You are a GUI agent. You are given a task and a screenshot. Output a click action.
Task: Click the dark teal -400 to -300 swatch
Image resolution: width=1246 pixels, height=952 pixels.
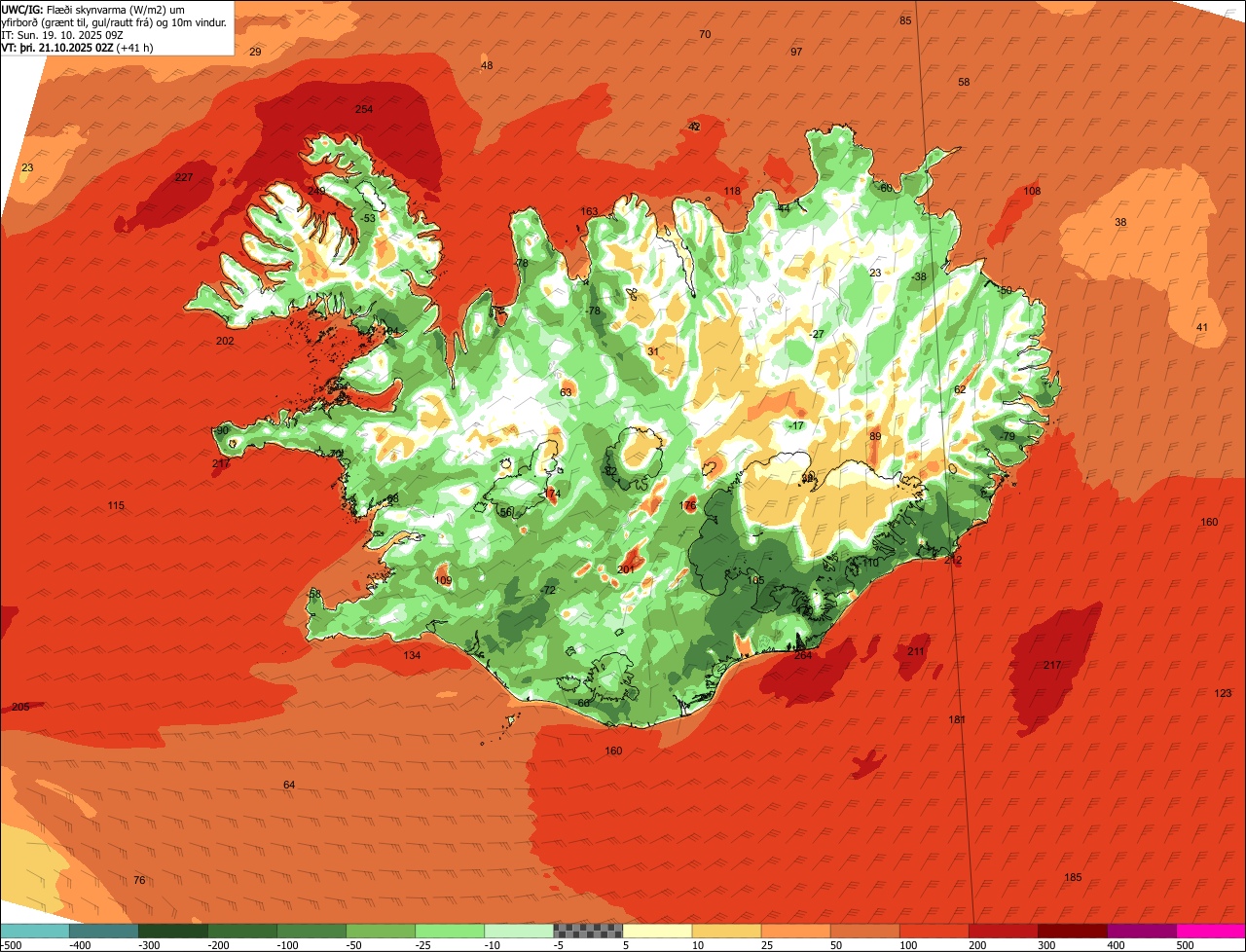coord(103,931)
